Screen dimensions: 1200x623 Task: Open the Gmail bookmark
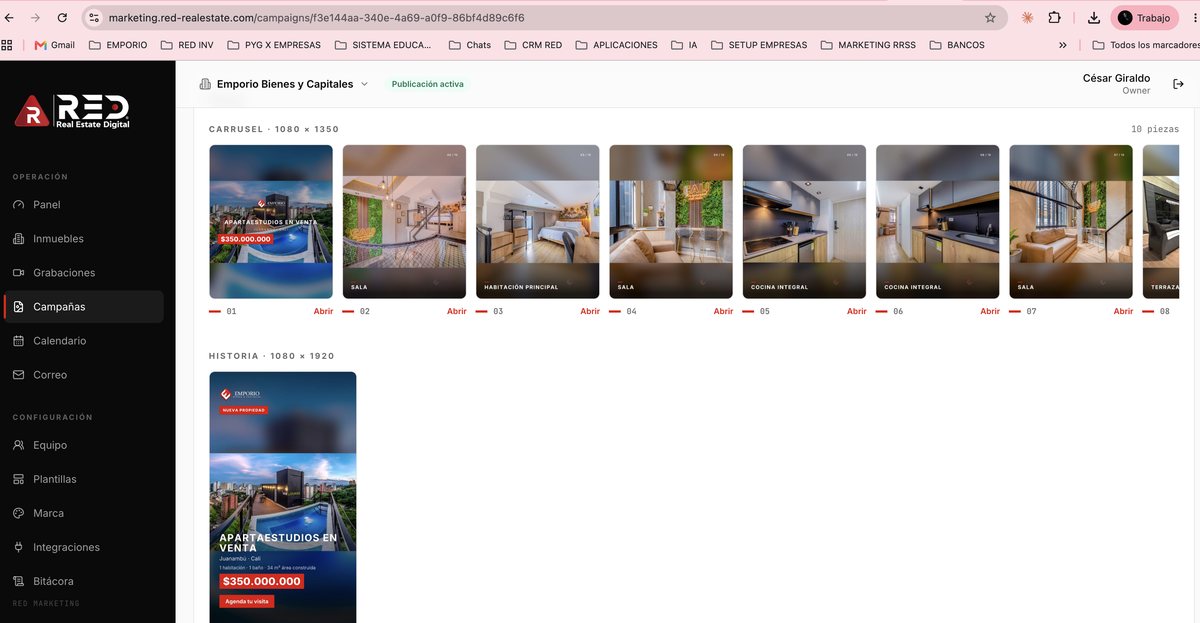55,45
